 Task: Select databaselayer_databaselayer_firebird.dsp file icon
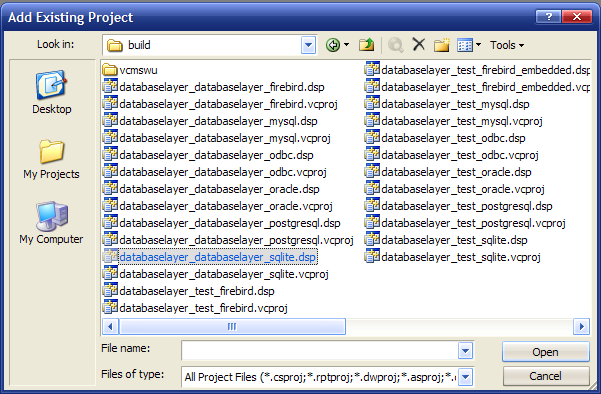click(x=110, y=87)
